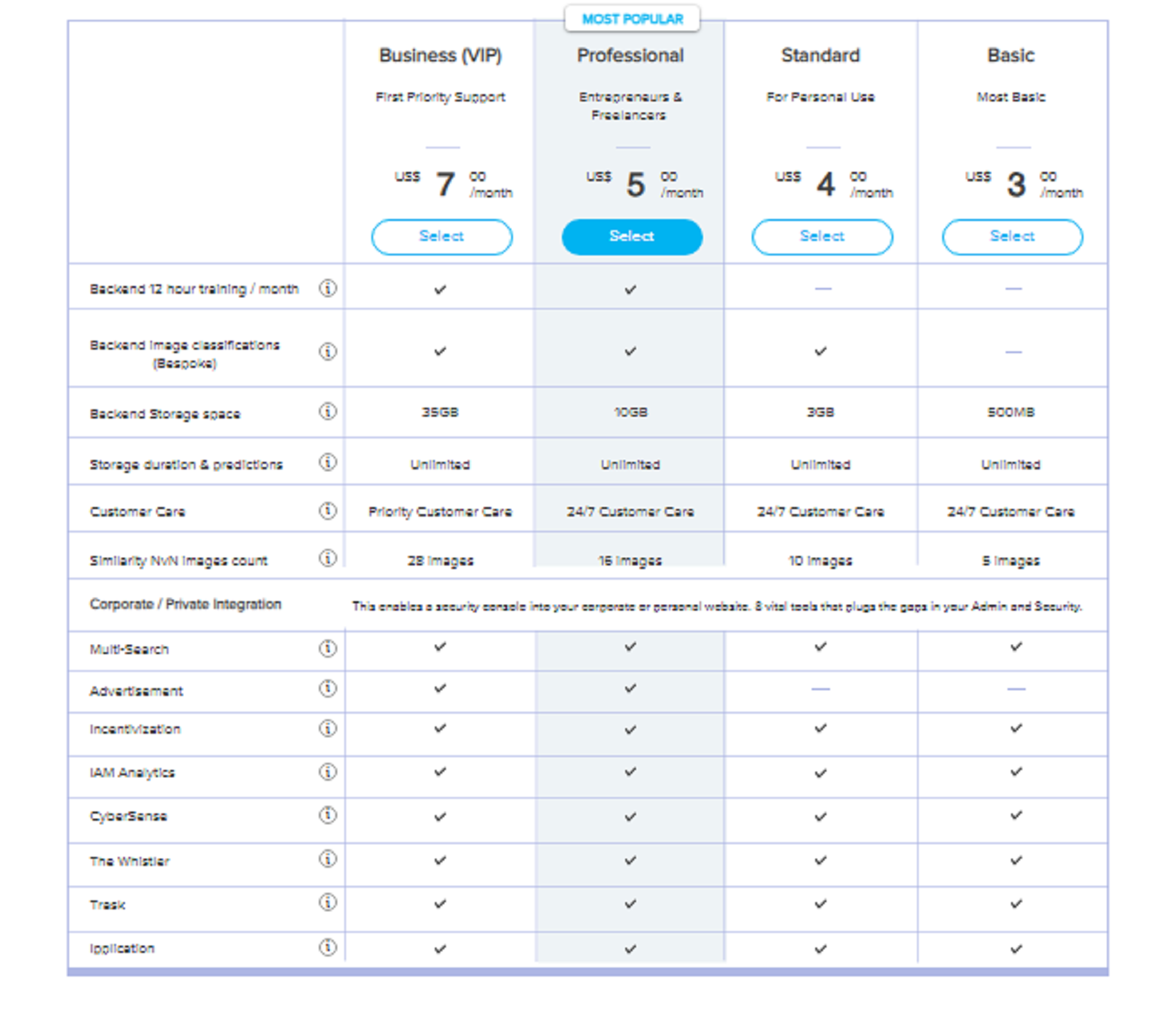Click the Incentivization feature label

(x=135, y=729)
